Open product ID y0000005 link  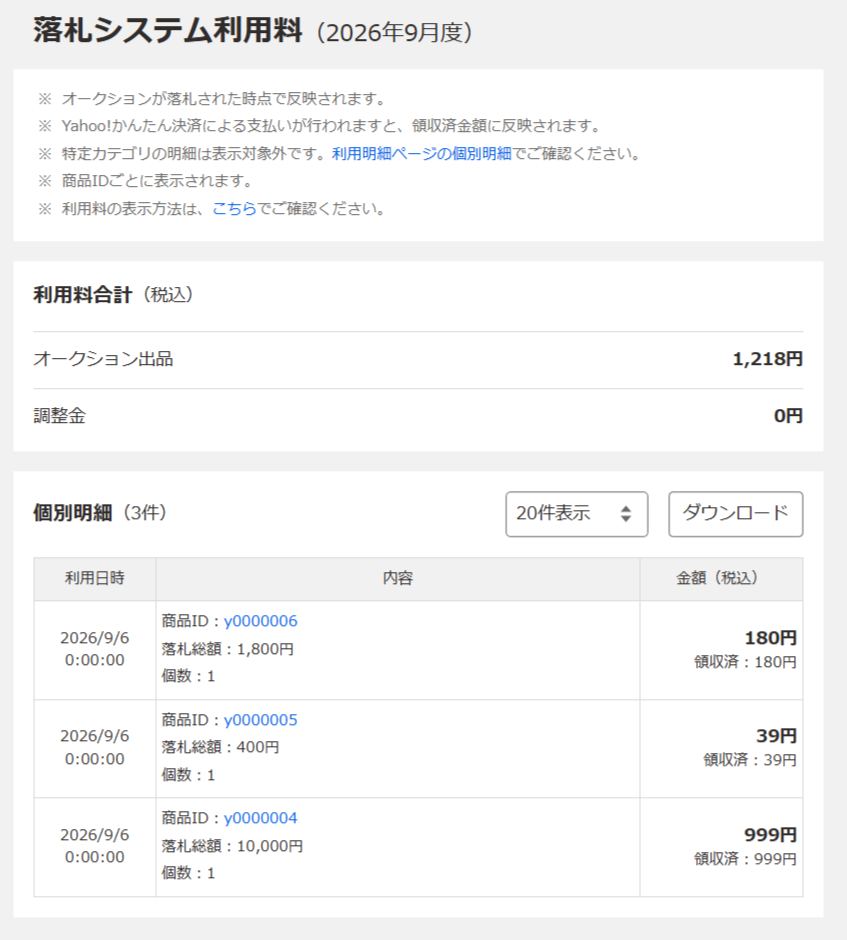point(260,720)
